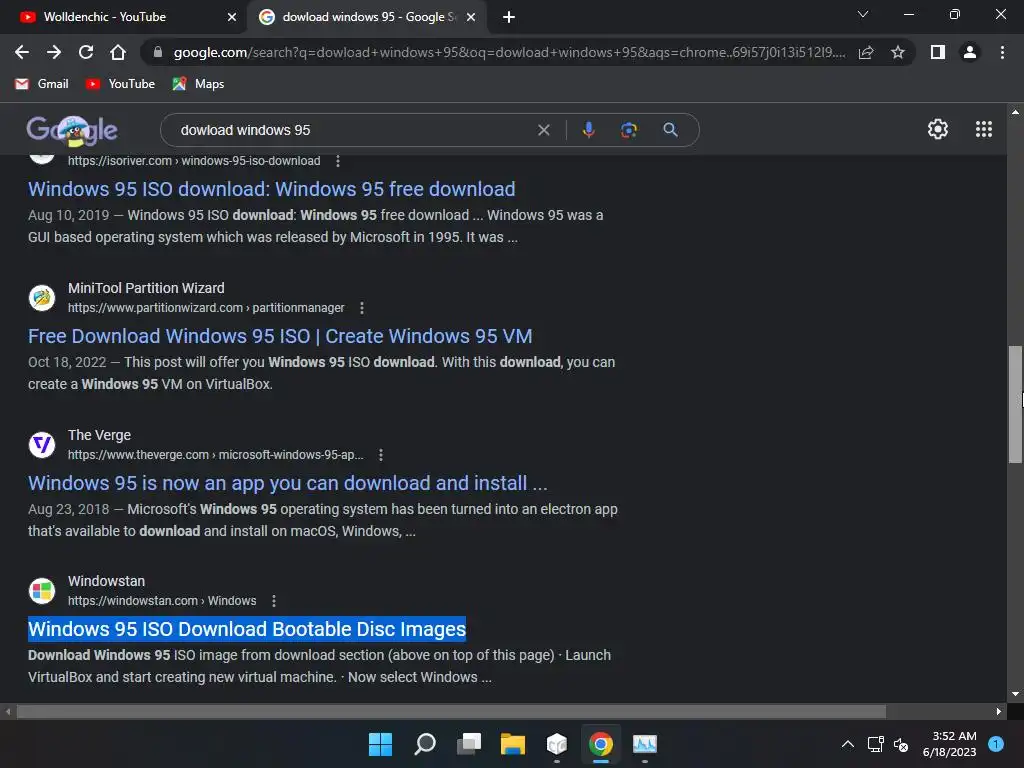Click The Verge site name
Image resolution: width=1024 pixels, height=768 pixels.
(x=99, y=435)
